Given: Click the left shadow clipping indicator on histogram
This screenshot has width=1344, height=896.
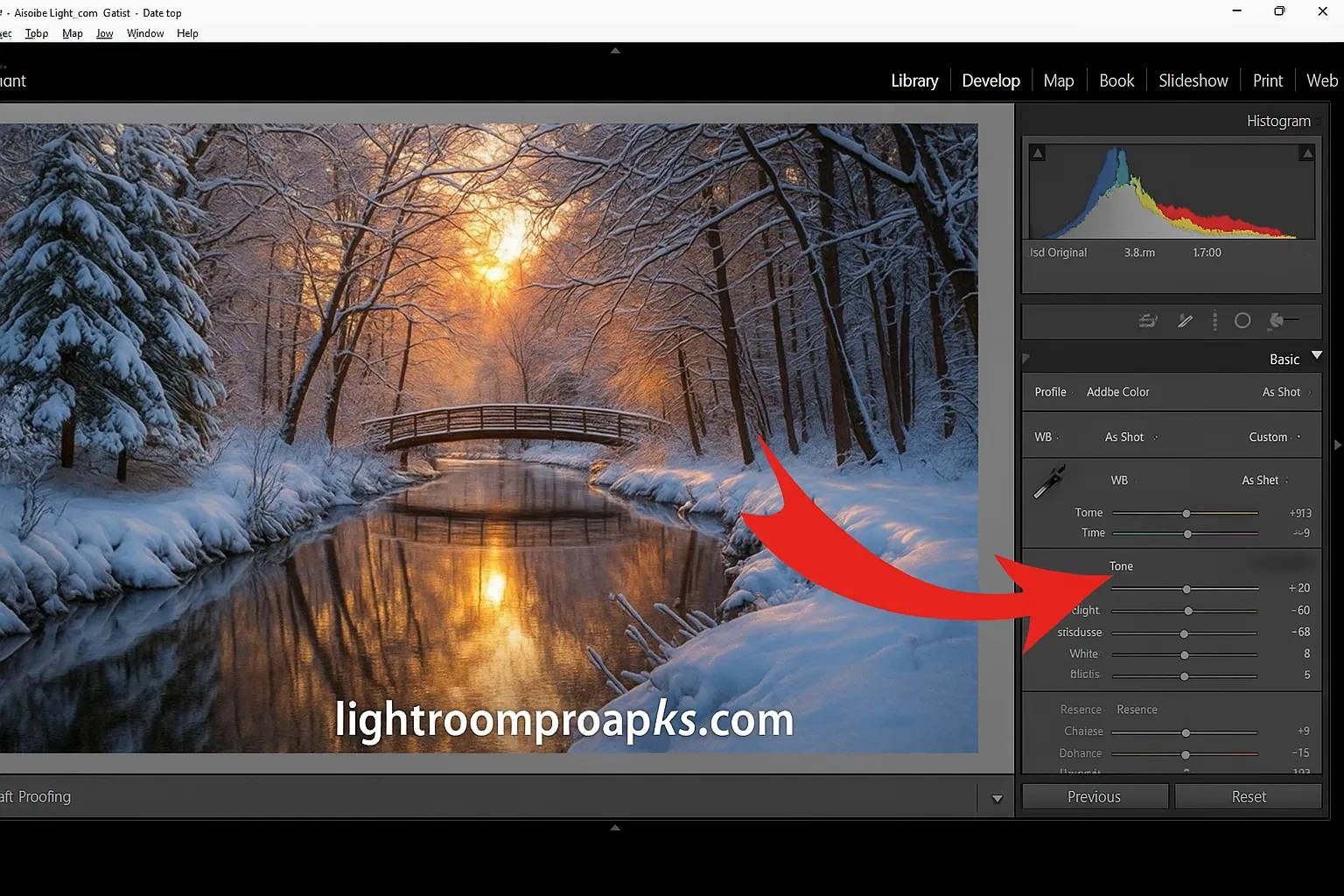Looking at the screenshot, I should (1038, 151).
